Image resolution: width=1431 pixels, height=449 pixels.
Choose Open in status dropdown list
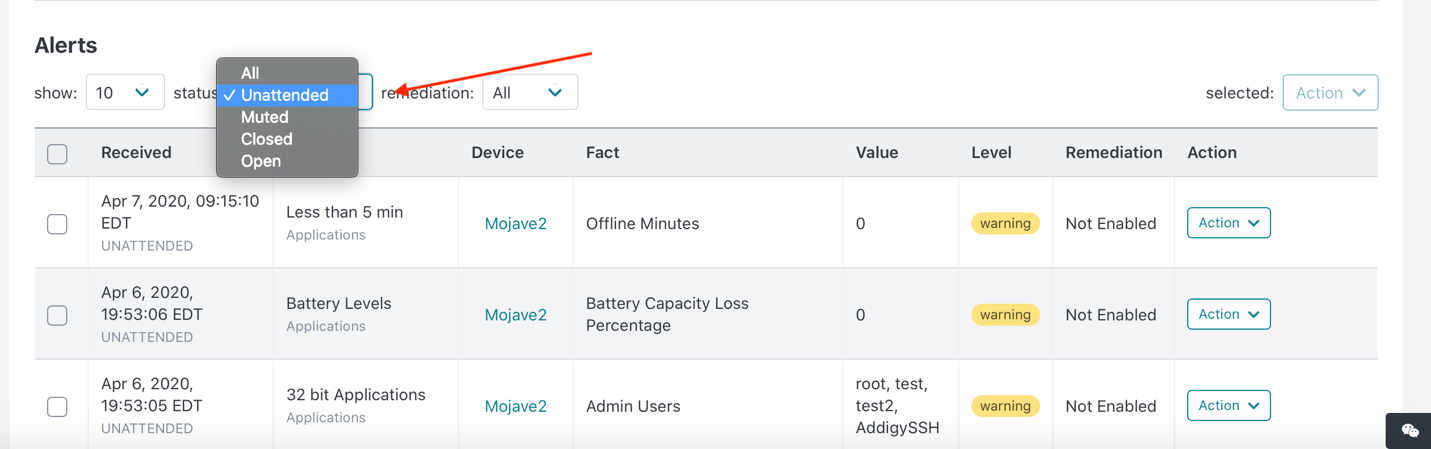coord(260,161)
